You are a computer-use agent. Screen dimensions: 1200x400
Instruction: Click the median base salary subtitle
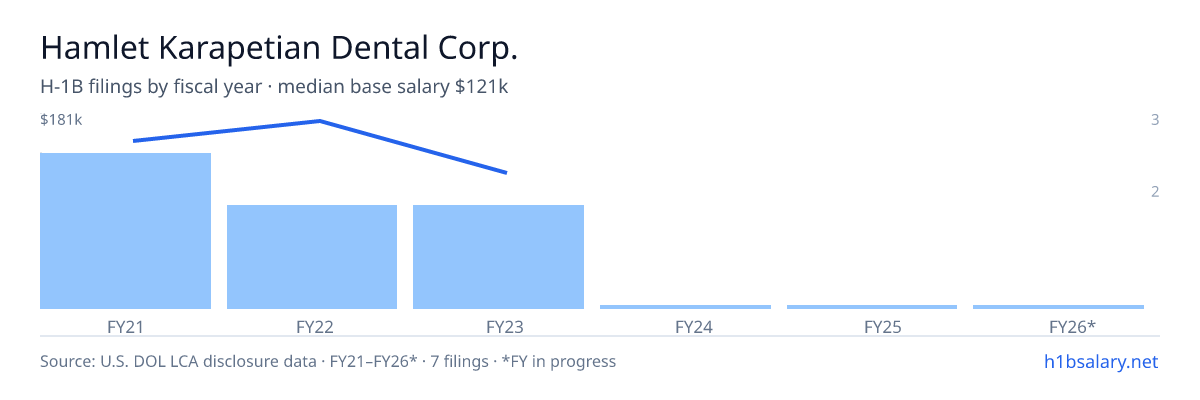(x=274, y=87)
